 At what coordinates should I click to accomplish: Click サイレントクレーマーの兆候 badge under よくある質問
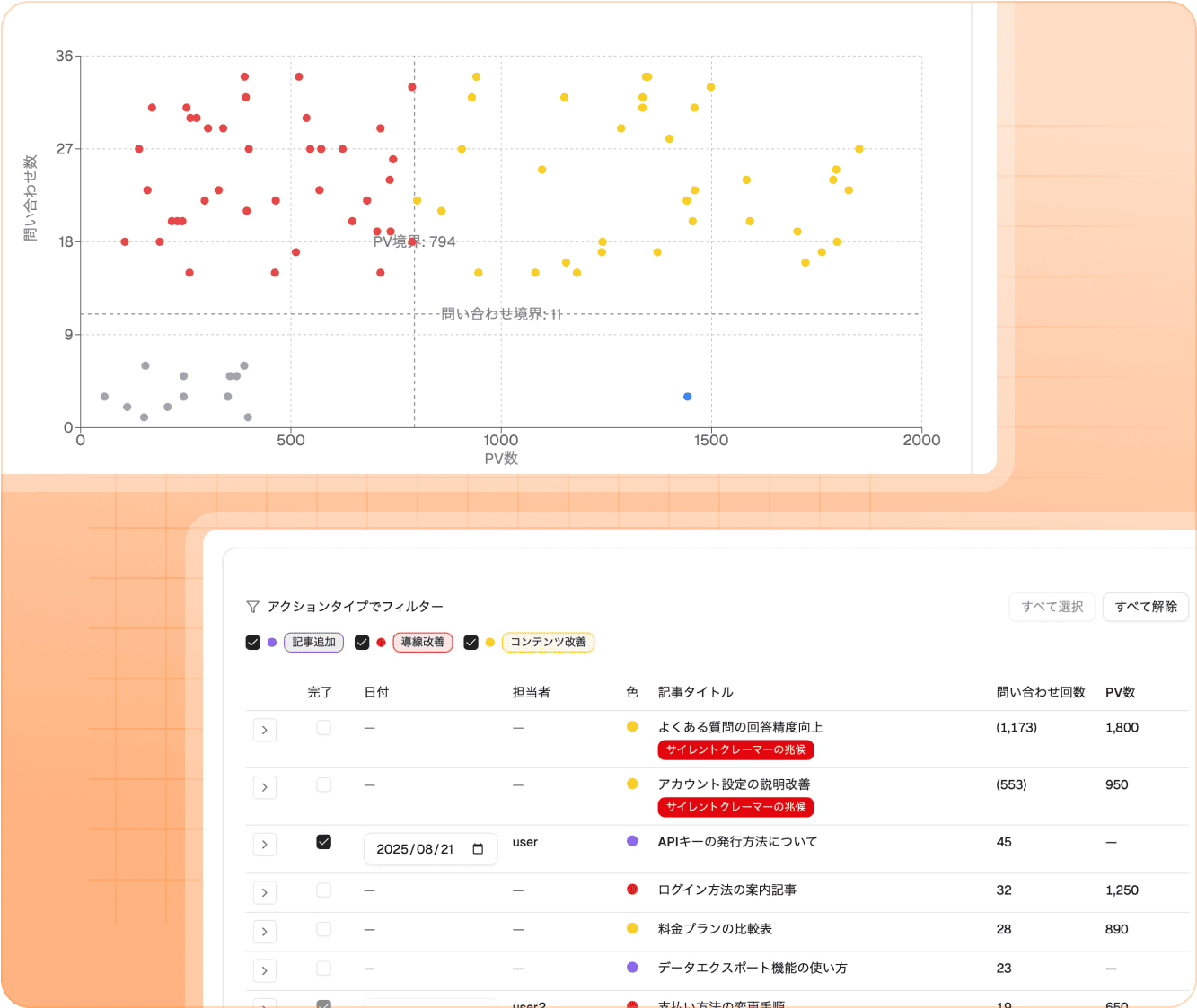(736, 749)
